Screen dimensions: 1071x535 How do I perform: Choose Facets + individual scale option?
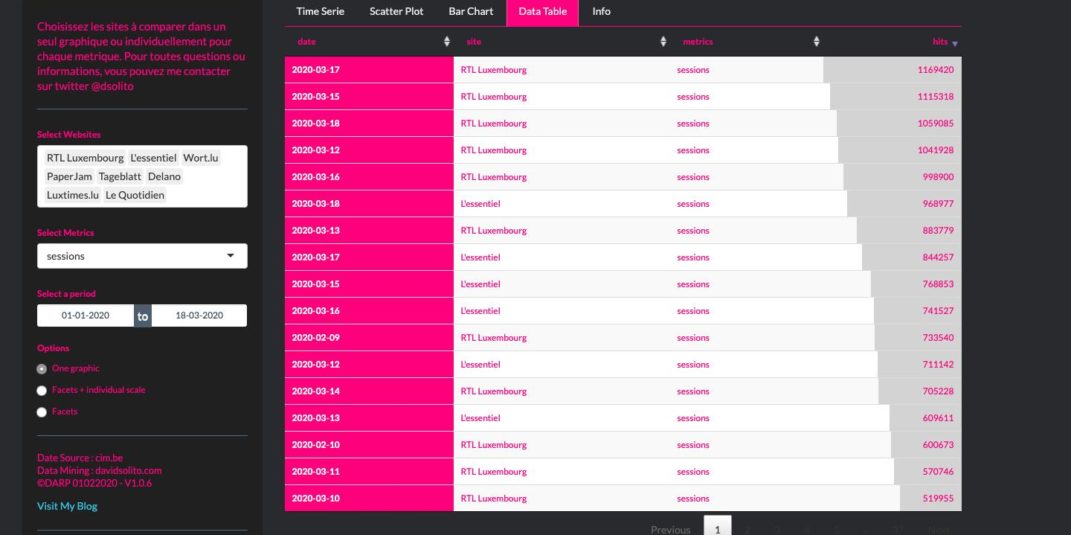(42, 390)
